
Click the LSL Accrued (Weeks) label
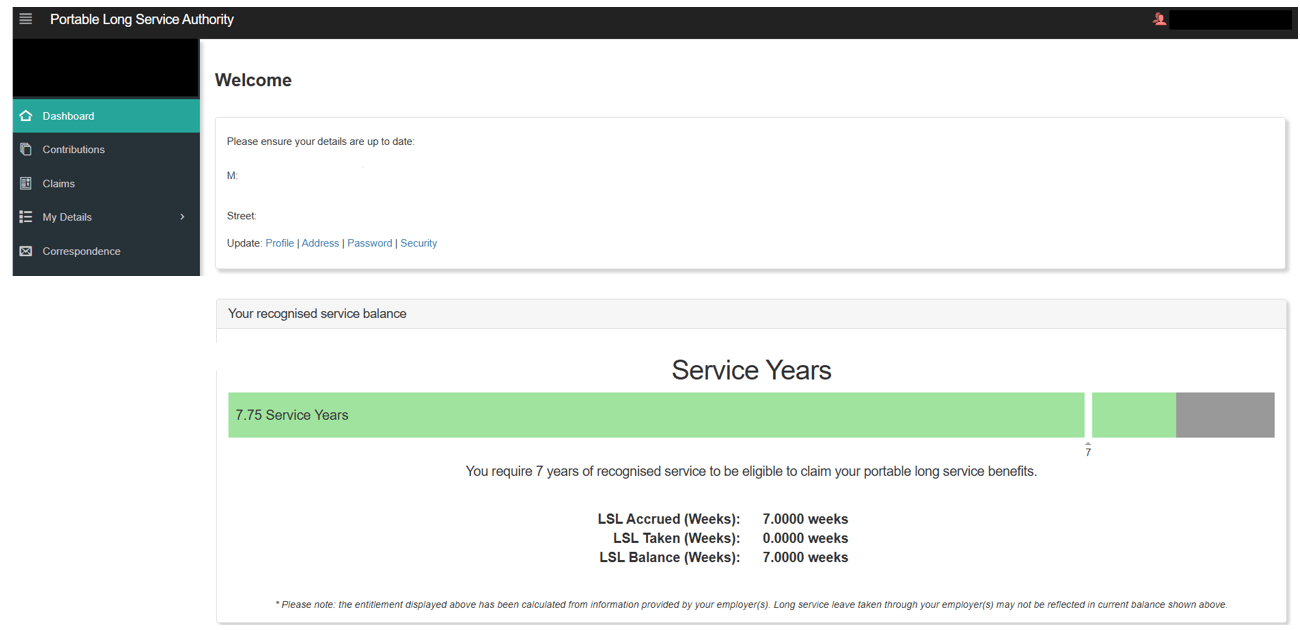[x=668, y=519]
